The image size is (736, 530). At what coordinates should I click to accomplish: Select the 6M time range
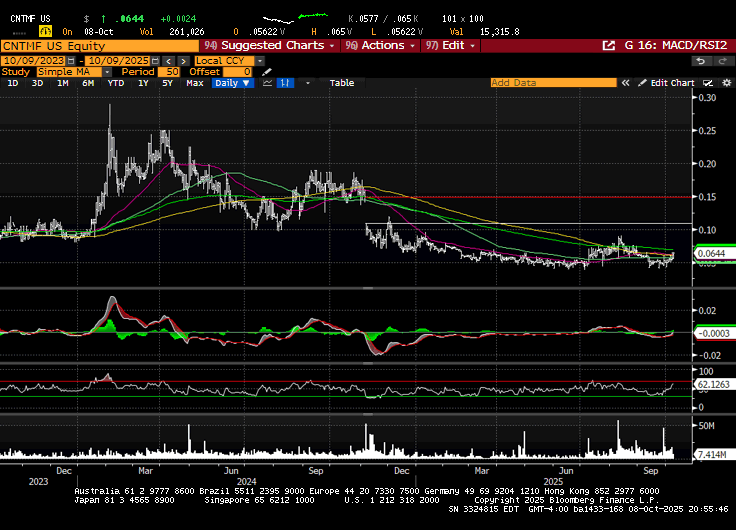pos(88,83)
